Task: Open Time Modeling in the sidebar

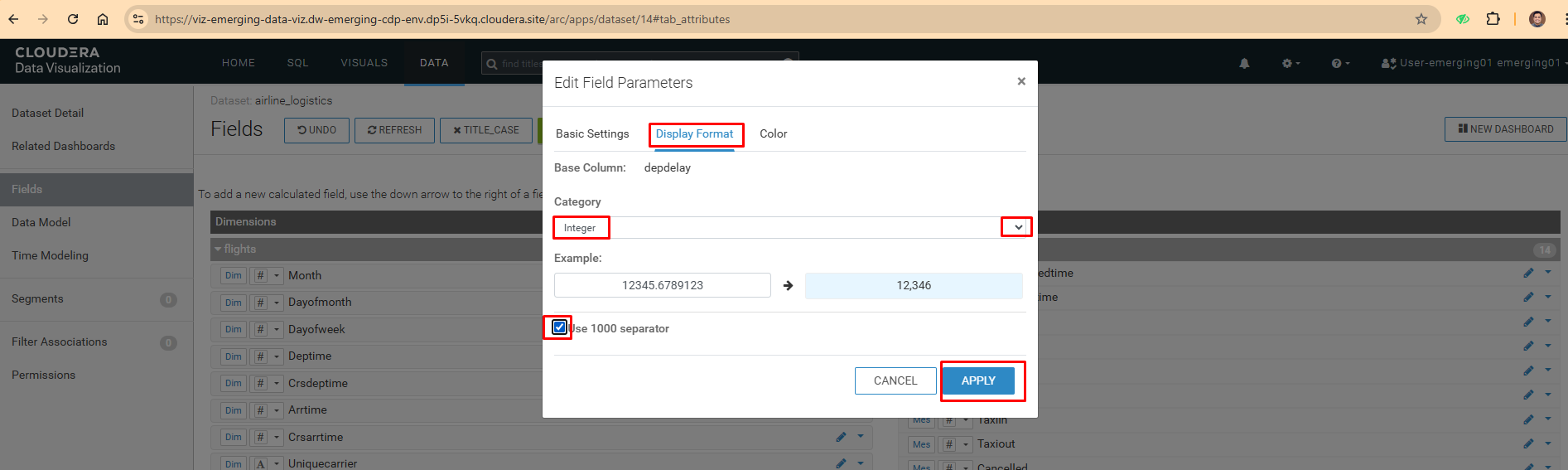Action: 50,255
